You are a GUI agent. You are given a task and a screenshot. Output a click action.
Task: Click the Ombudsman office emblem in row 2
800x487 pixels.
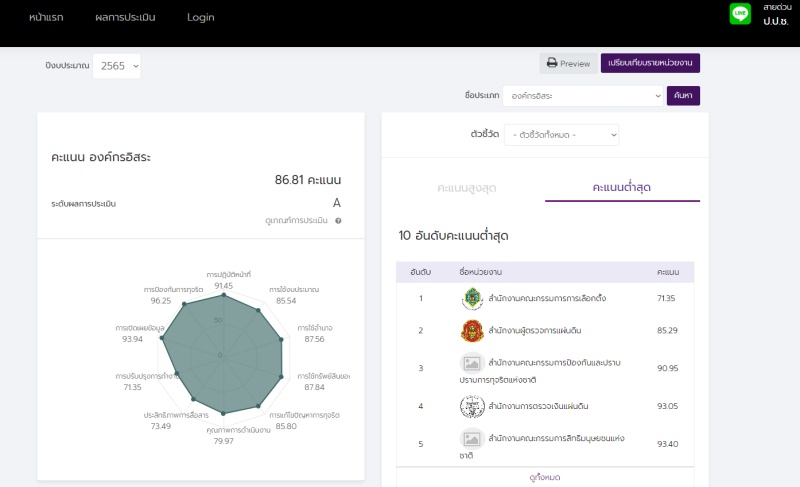(x=471, y=331)
